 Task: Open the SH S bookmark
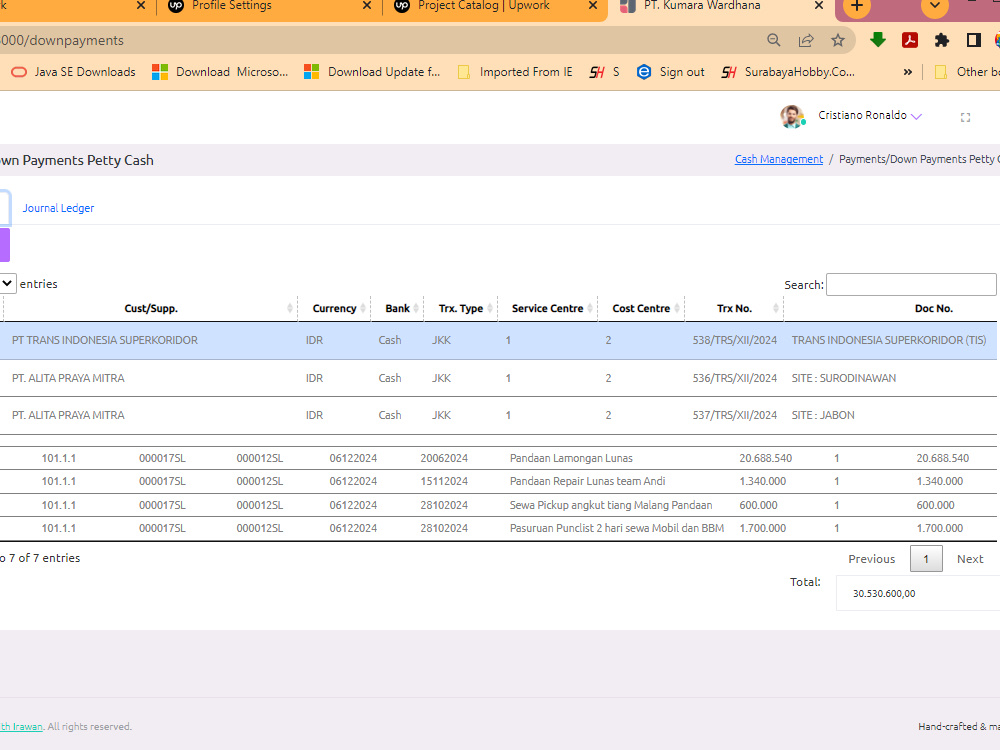(605, 72)
